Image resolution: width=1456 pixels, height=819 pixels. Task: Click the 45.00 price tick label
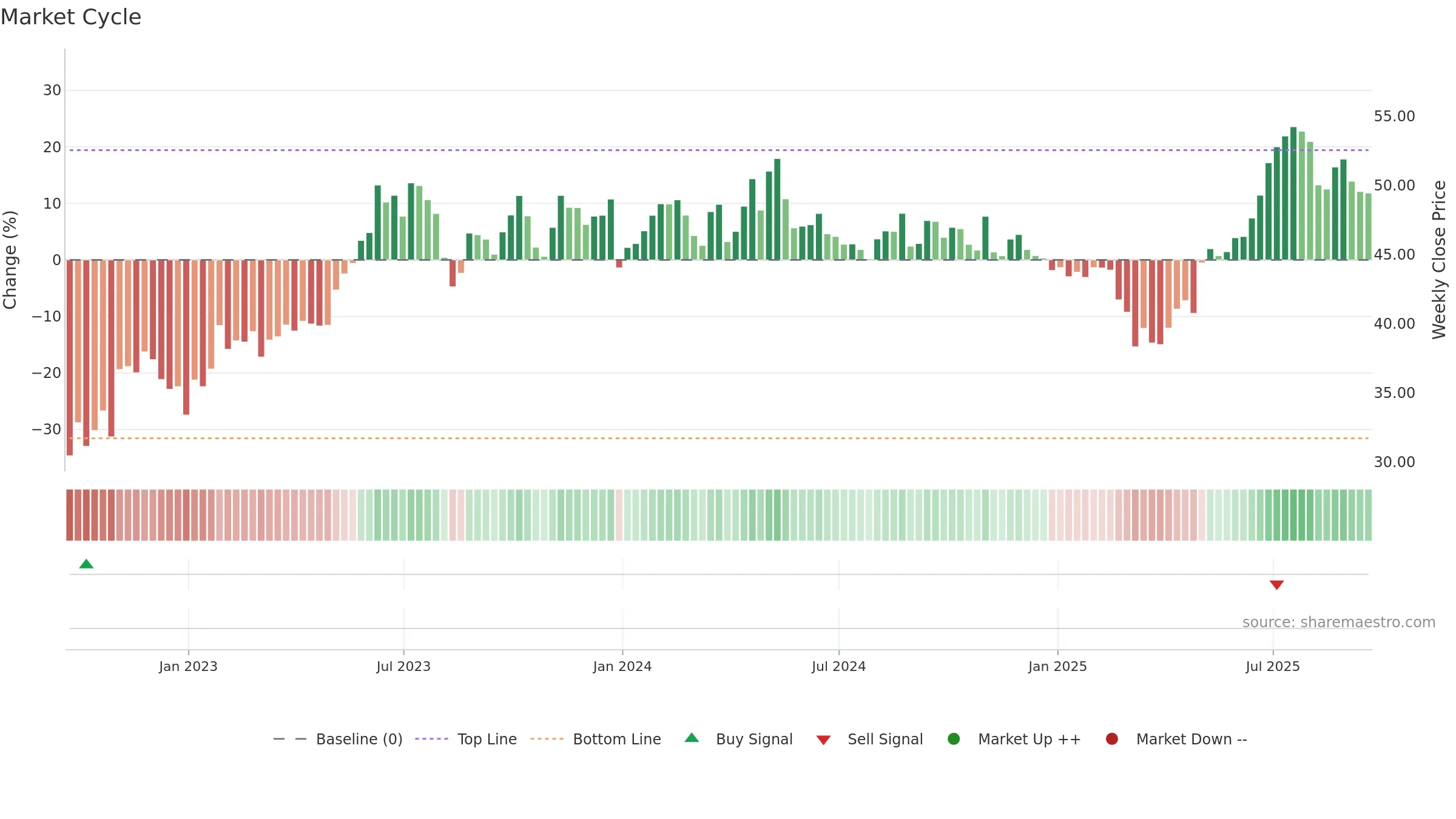(x=1394, y=254)
